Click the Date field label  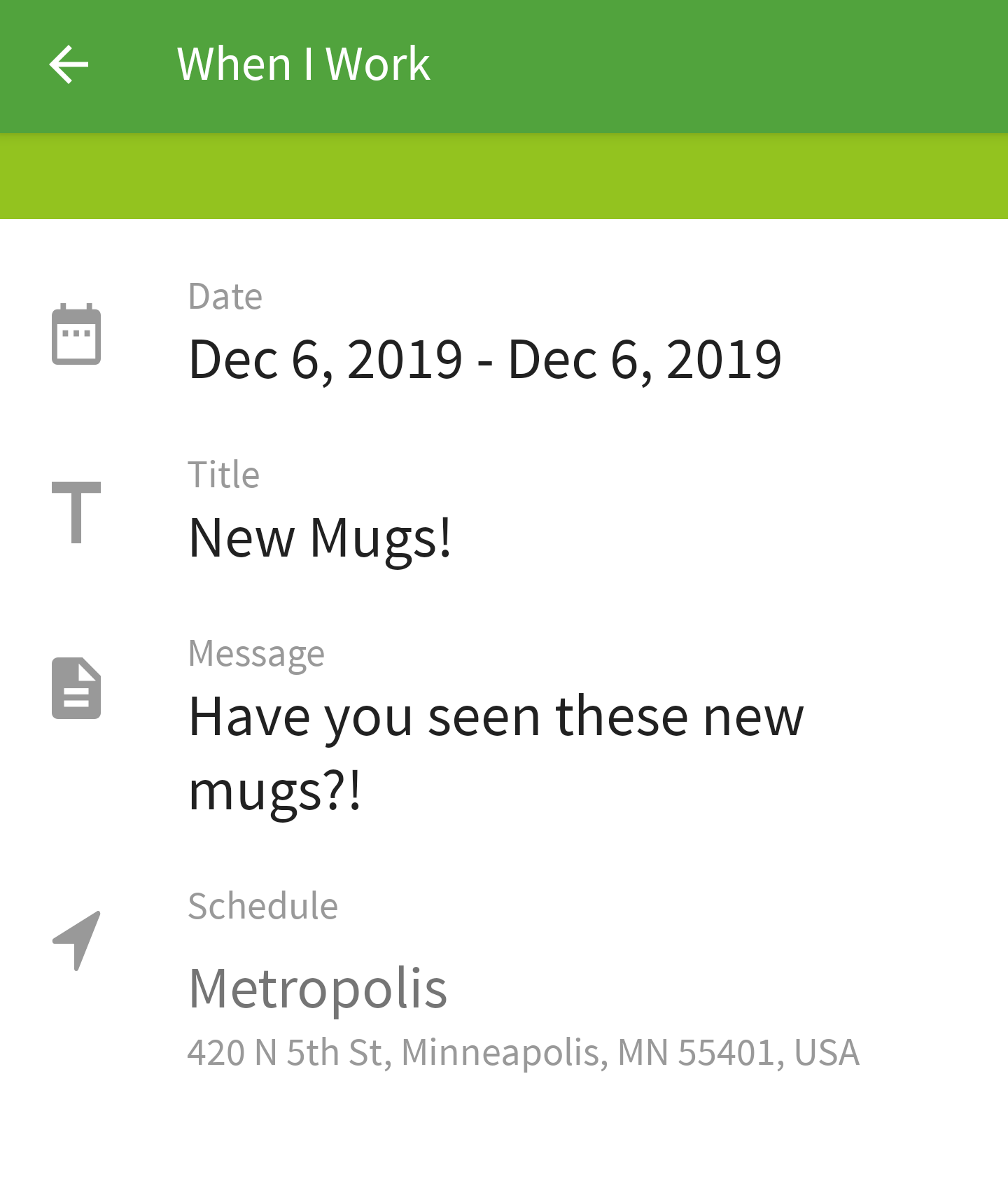coord(225,296)
